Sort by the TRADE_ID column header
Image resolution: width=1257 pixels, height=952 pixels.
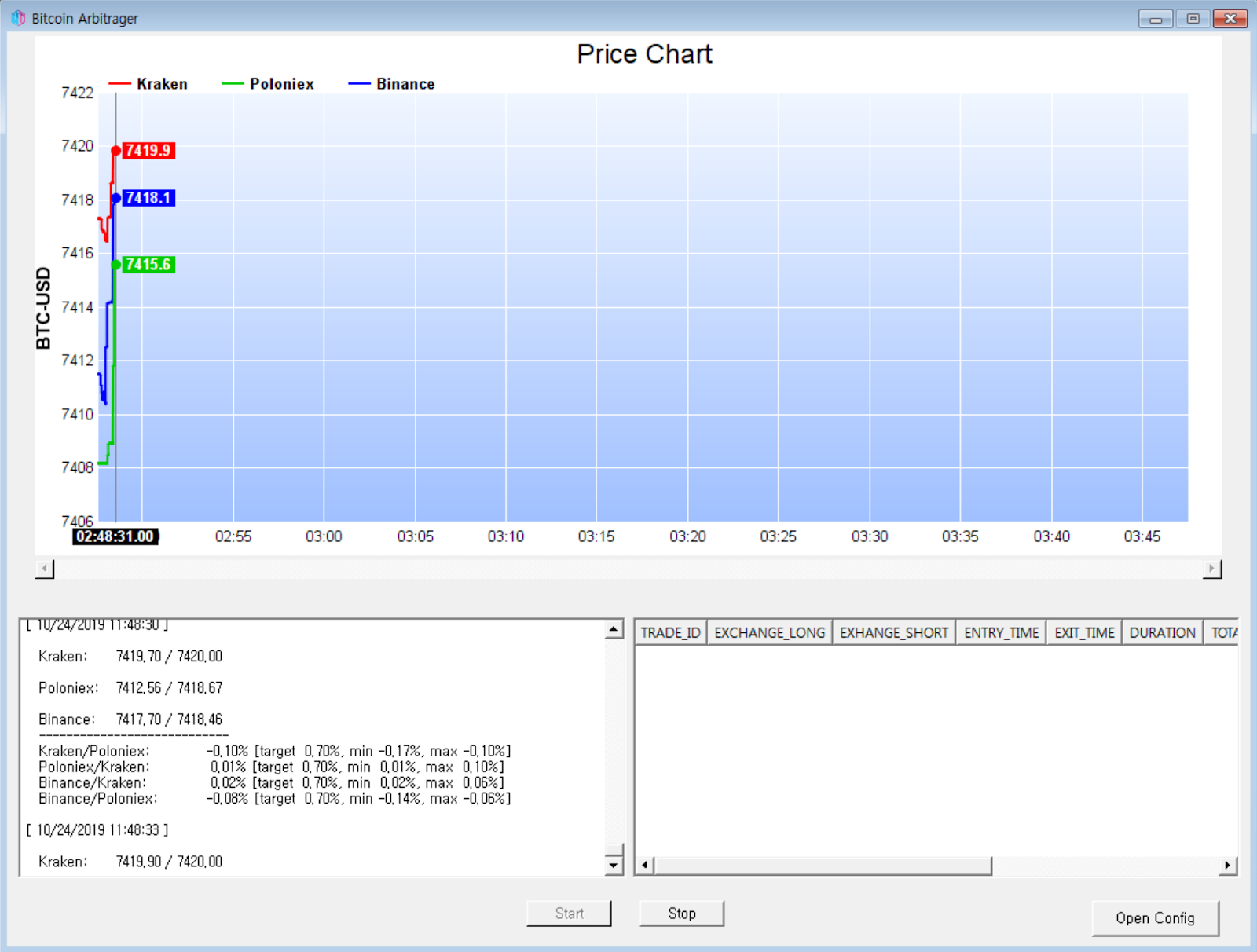[x=671, y=632]
